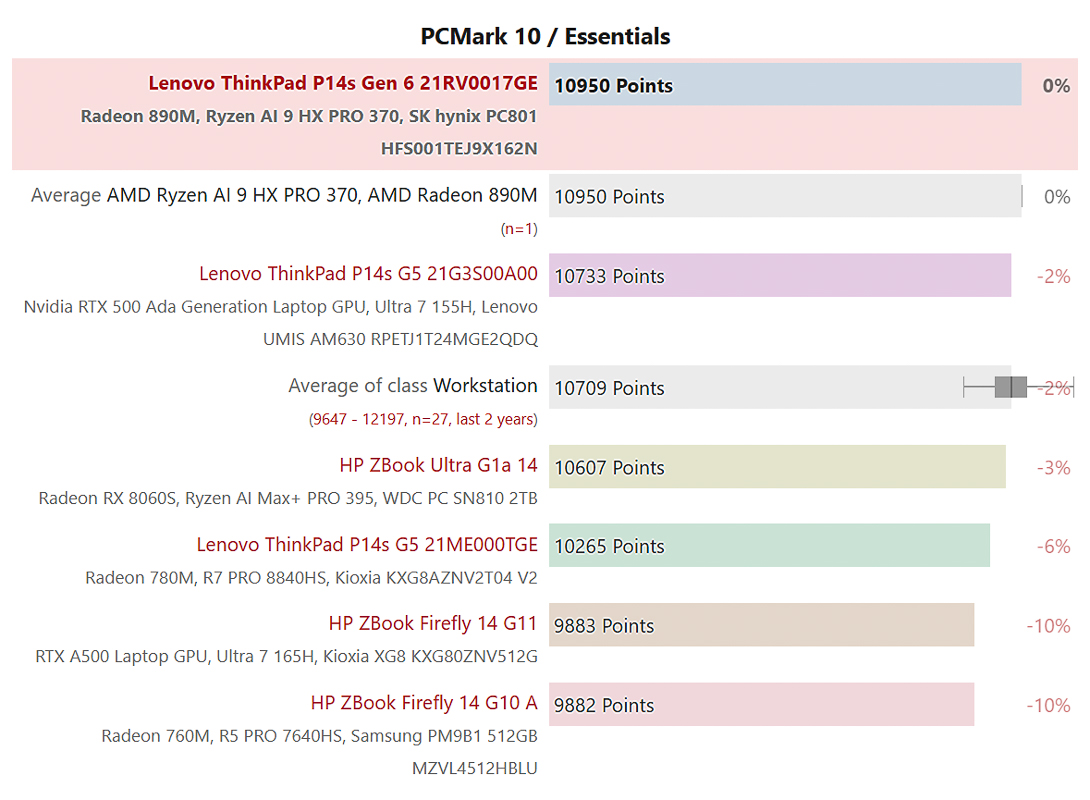The width and height of the screenshot is (1090, 800).
Task: Click the grey 10950 Points average bar
Action: [785, 196]
